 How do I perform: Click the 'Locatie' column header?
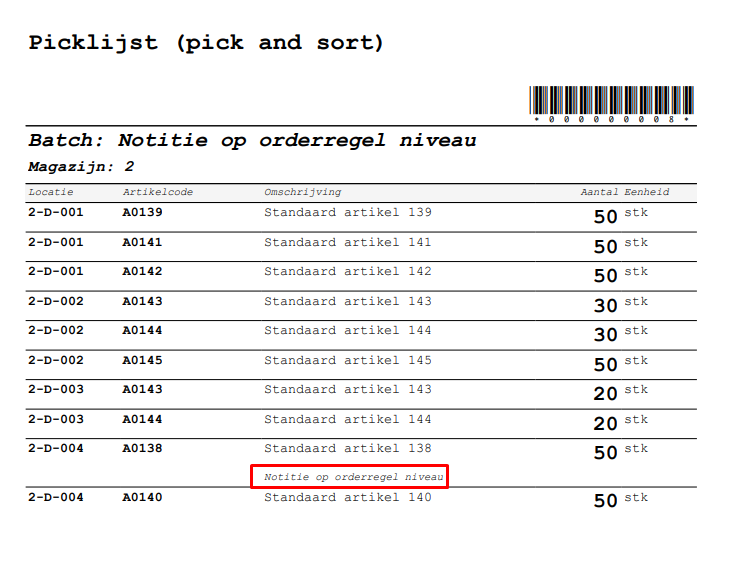(x=51, y=192)
